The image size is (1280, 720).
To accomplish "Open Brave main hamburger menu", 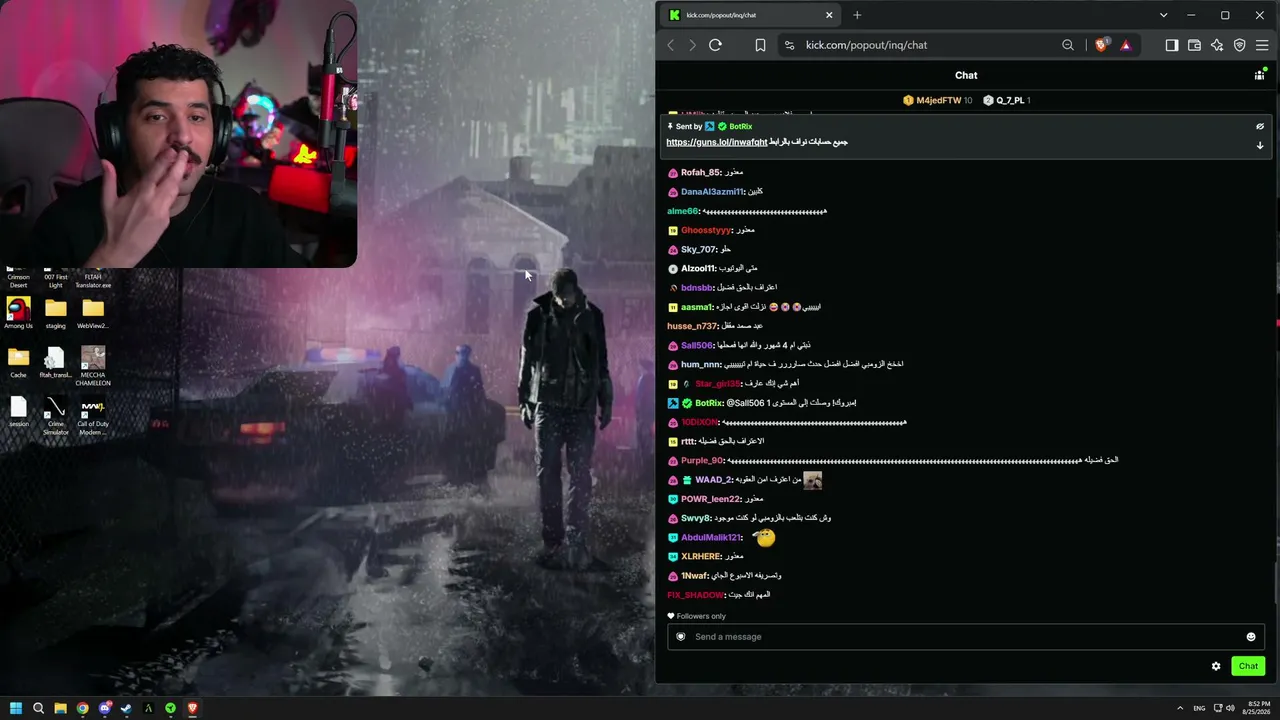I will click(1263, 45).
